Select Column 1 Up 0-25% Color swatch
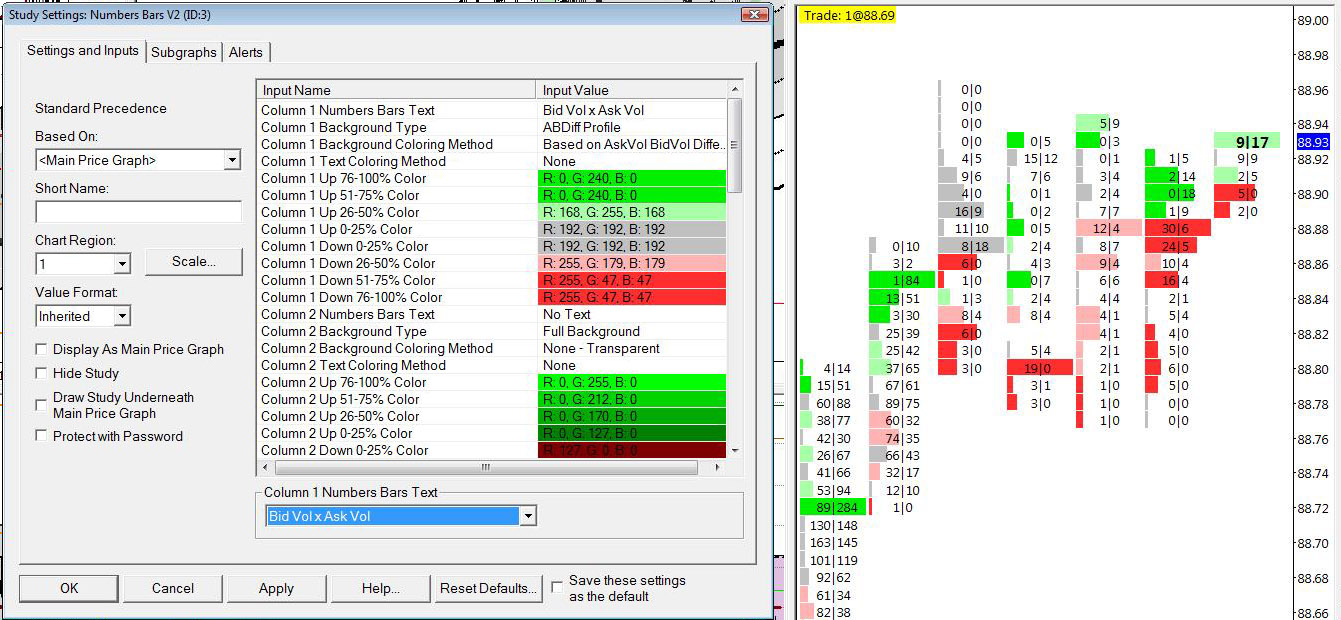1341x620 pixels. tap(631, 229)
